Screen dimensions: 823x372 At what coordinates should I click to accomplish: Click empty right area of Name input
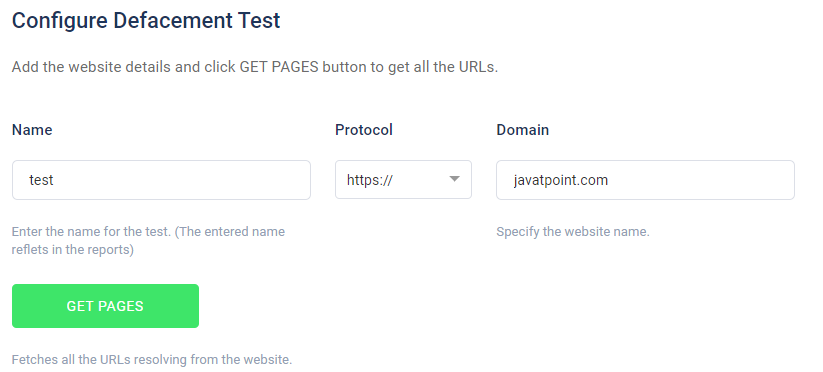click(x=236, y=180)
